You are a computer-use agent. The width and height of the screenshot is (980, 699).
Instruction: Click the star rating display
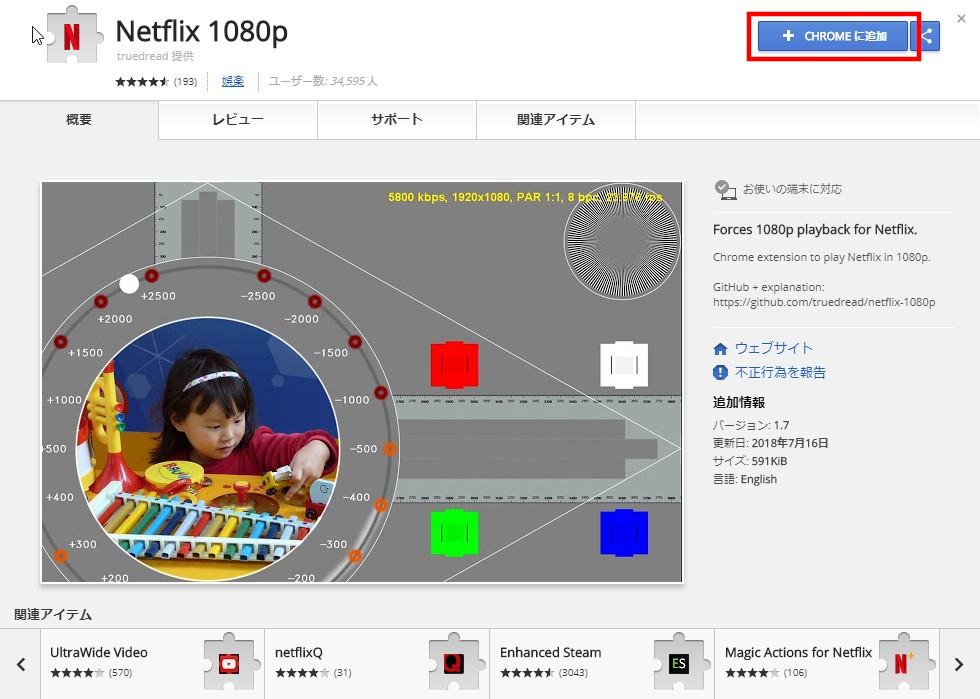142,81
